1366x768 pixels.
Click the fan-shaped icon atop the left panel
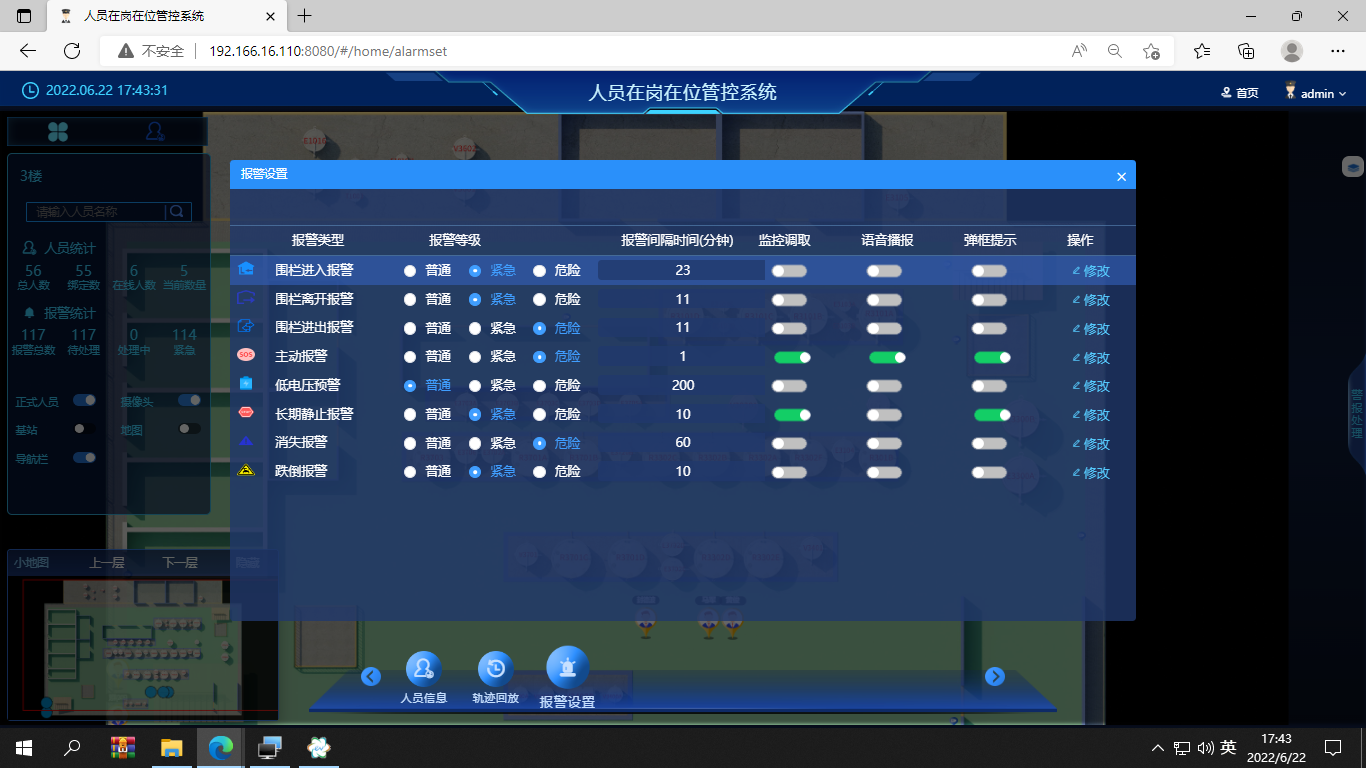click(x=58, y=131)
